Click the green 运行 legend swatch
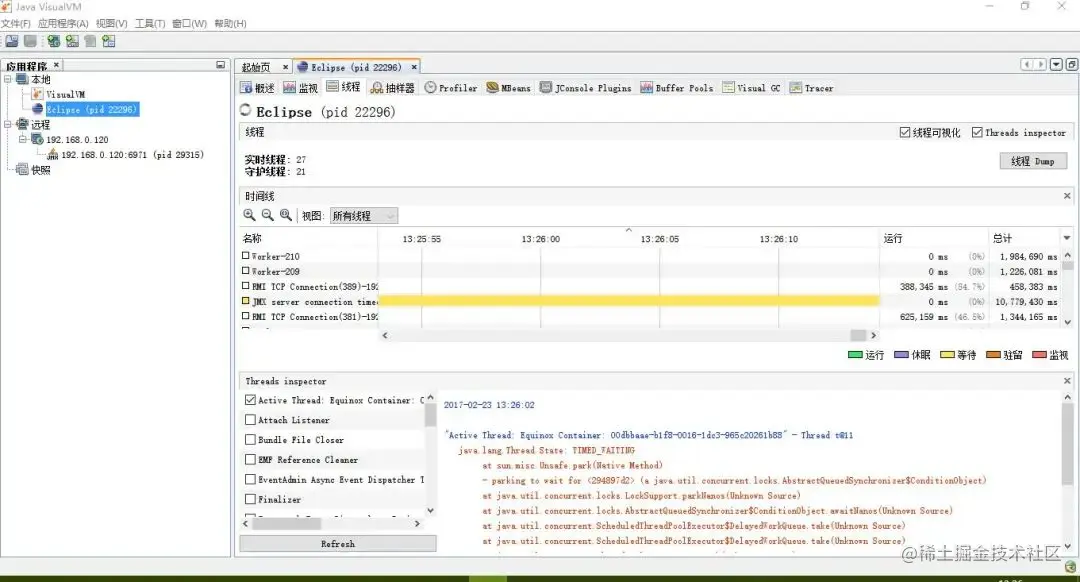Viewport: 1080px width, 582px height. click(x=855, y=355)
